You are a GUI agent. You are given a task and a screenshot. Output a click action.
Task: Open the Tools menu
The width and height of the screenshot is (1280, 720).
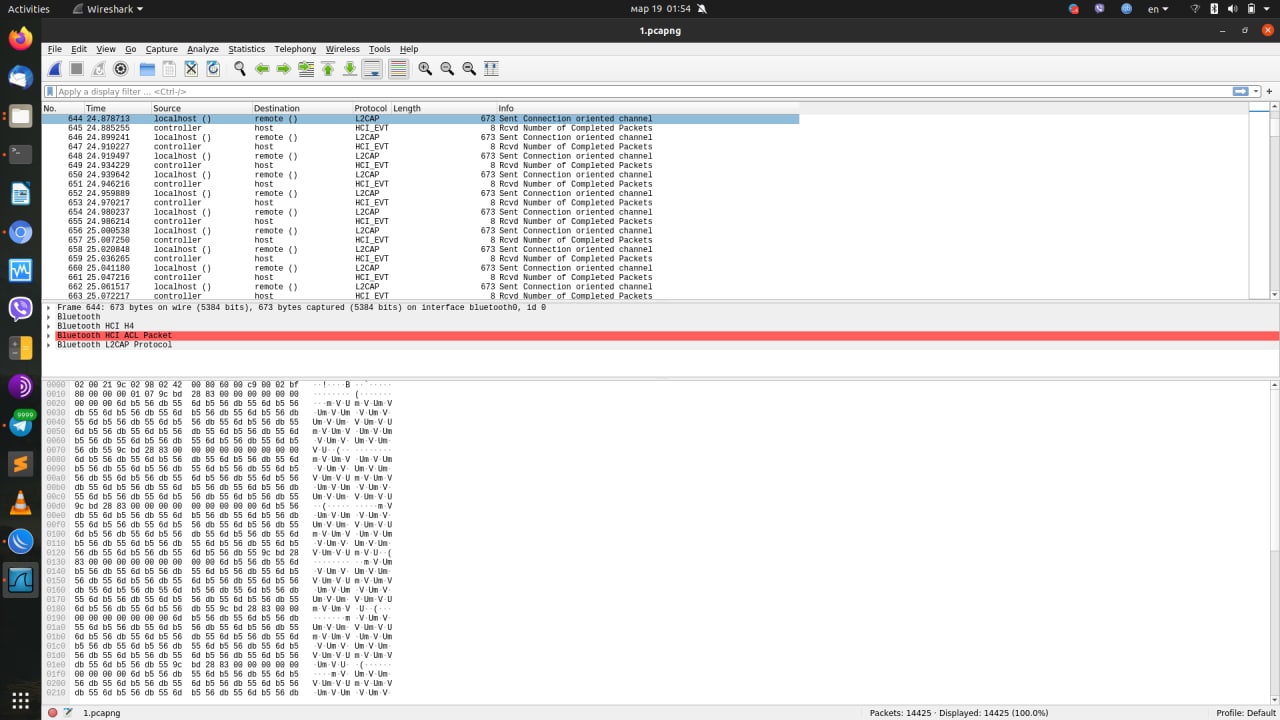[380, 49]
